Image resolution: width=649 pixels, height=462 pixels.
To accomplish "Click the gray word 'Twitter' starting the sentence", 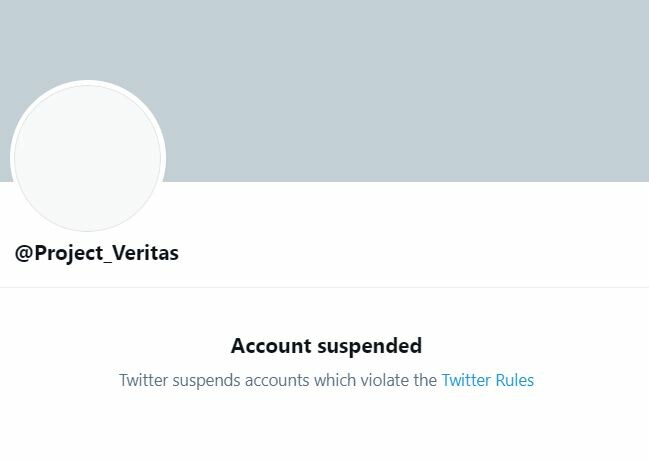I will coord(143,380).
